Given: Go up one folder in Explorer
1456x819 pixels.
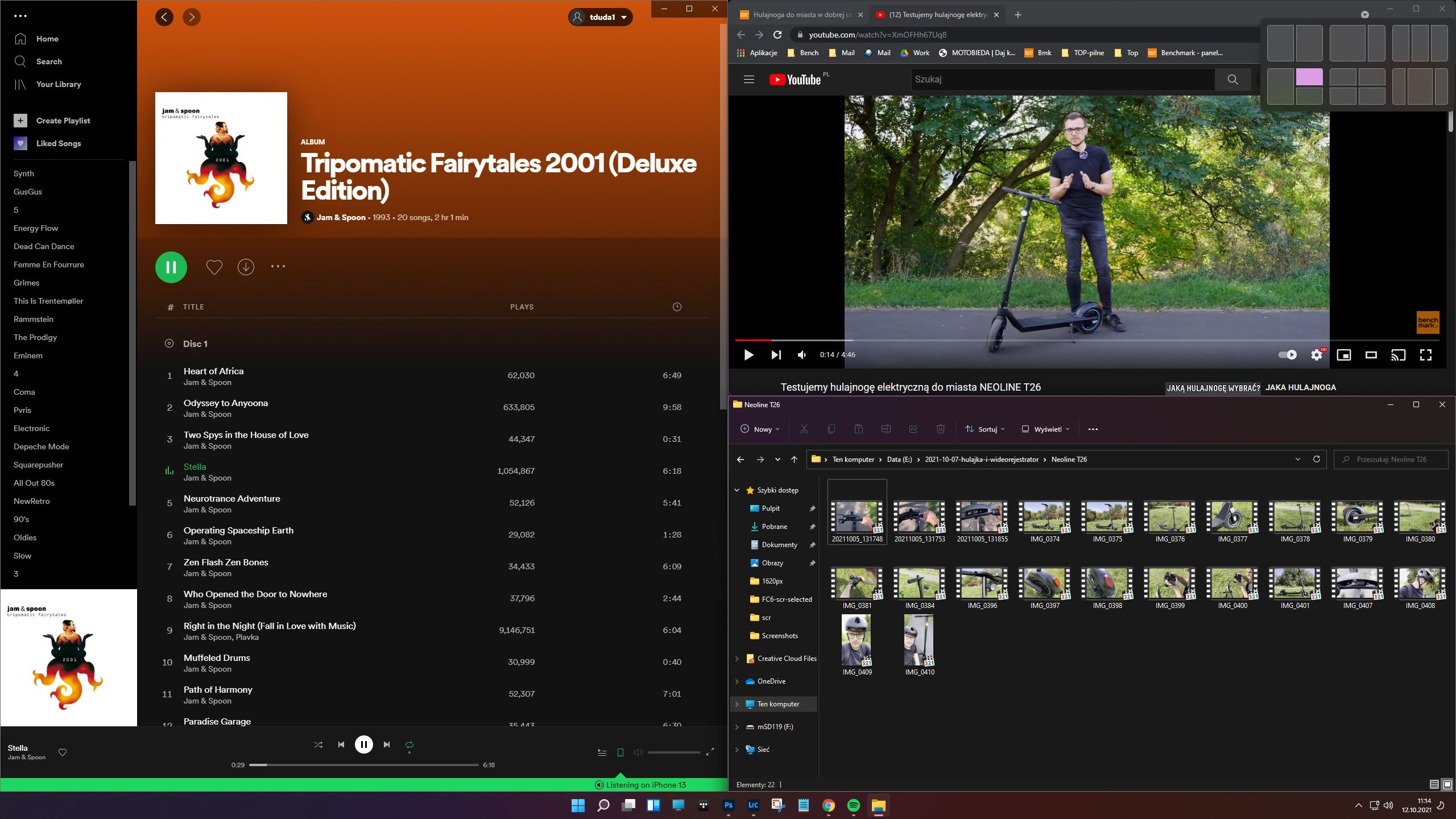Looking at the screenshot, I should click(x=794, y=460).
